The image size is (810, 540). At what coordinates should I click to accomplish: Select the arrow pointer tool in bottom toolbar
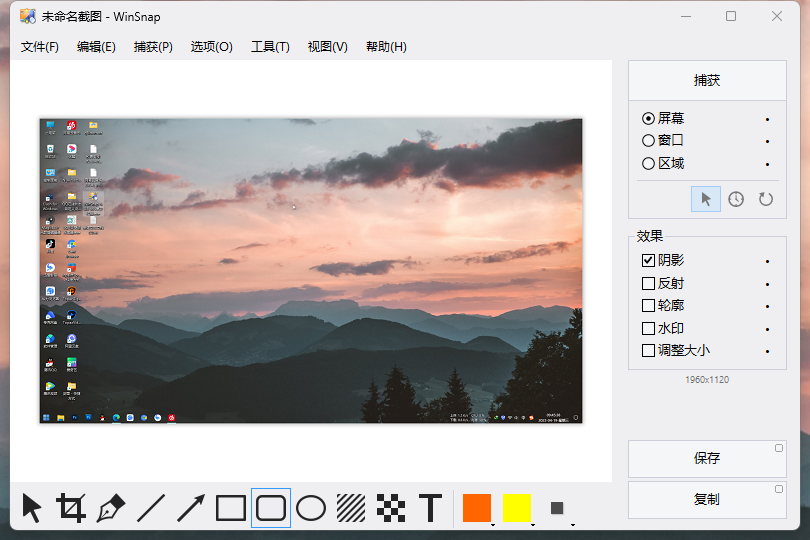[32, 508]
